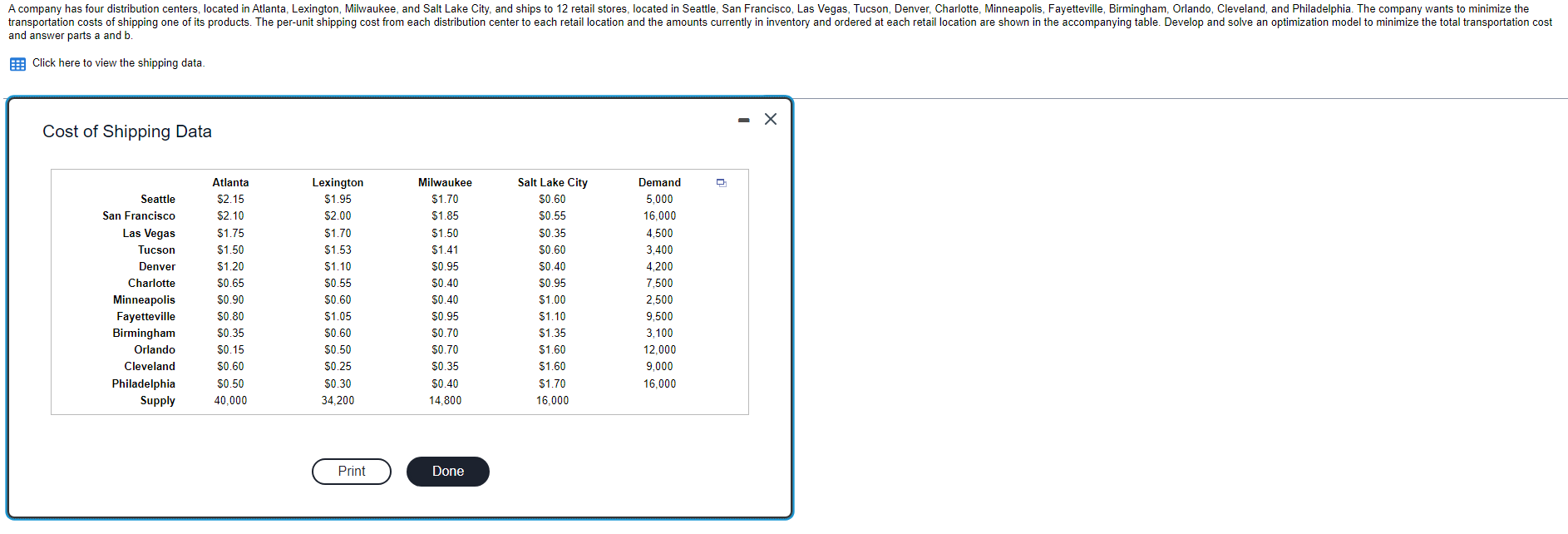Click the Supply row label
The width and height of the screenshot is (1568, 534).
coord(157,401)
